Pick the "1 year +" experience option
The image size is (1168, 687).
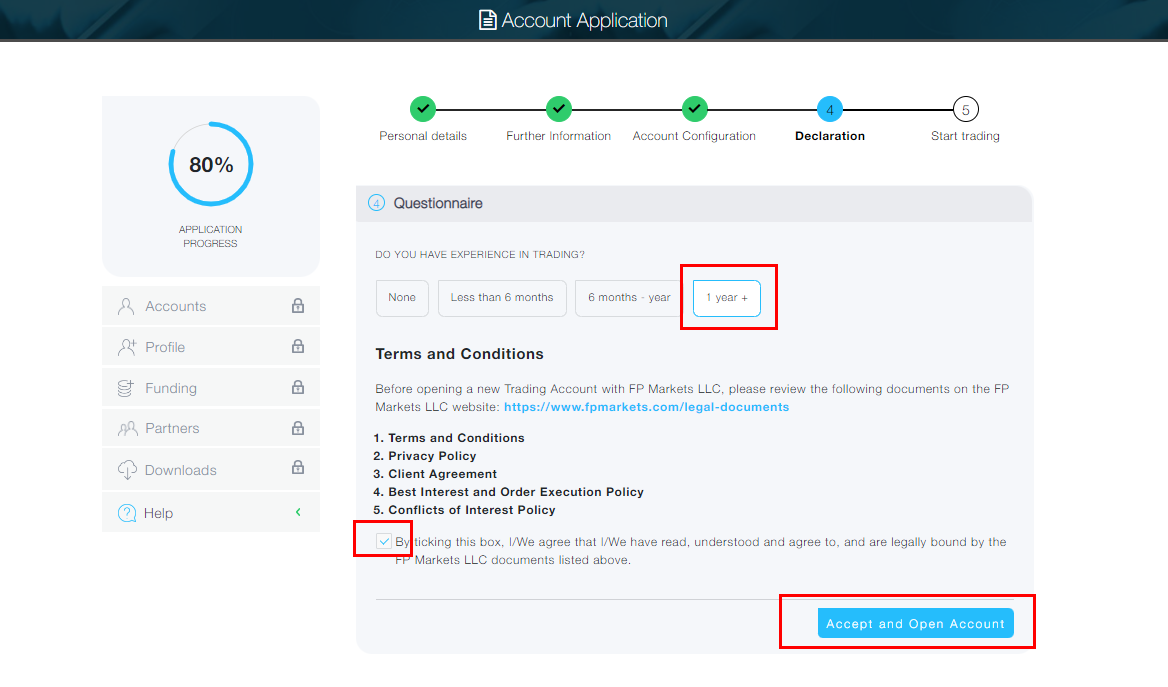[x=727, y=298]
